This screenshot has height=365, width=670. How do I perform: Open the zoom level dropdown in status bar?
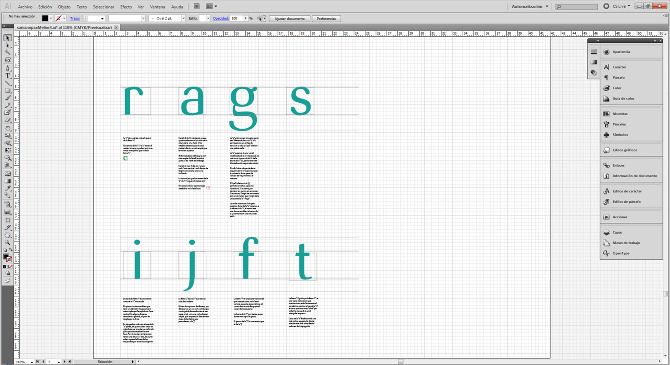32,362
